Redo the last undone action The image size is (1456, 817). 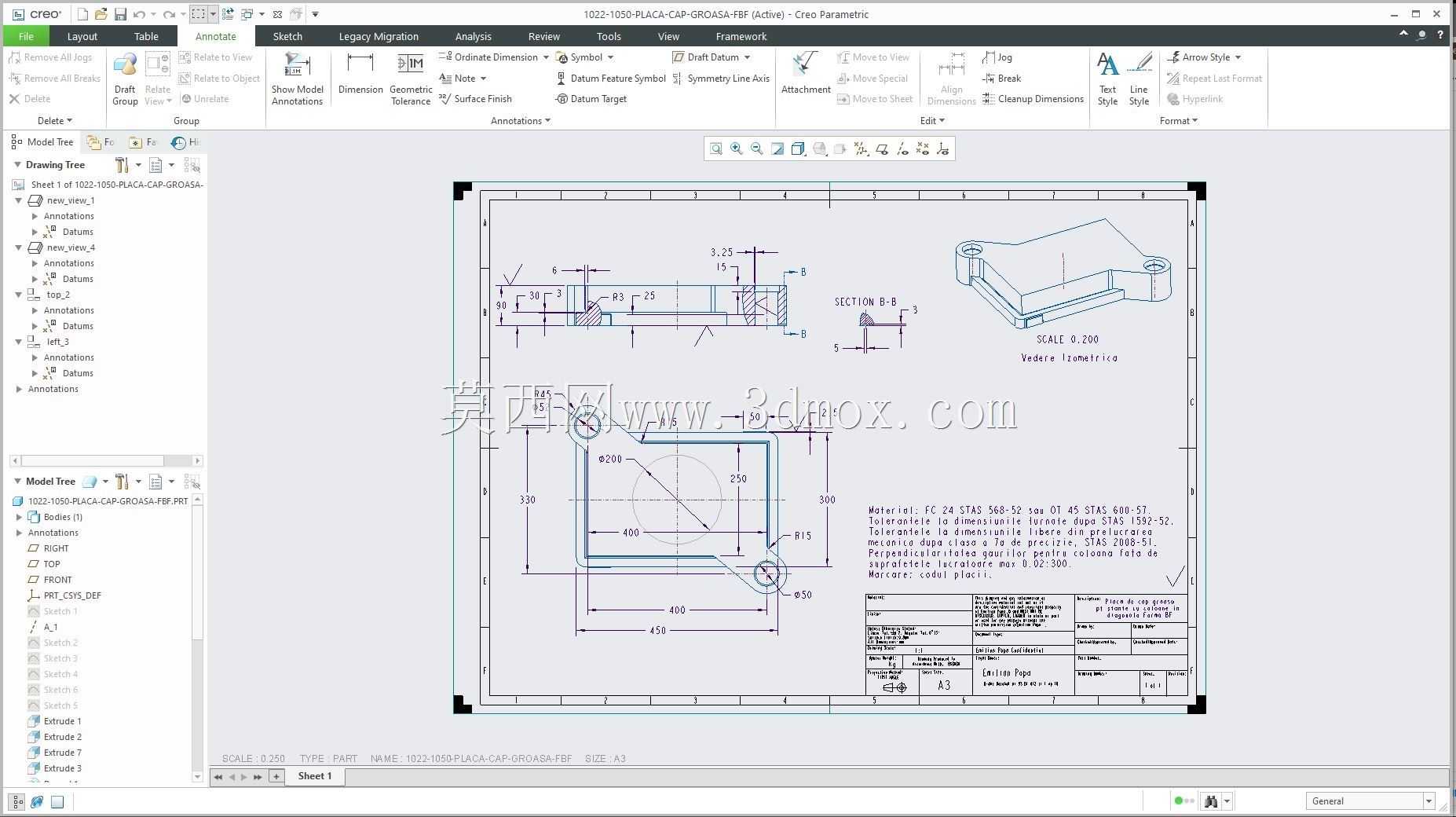point(169,14)
